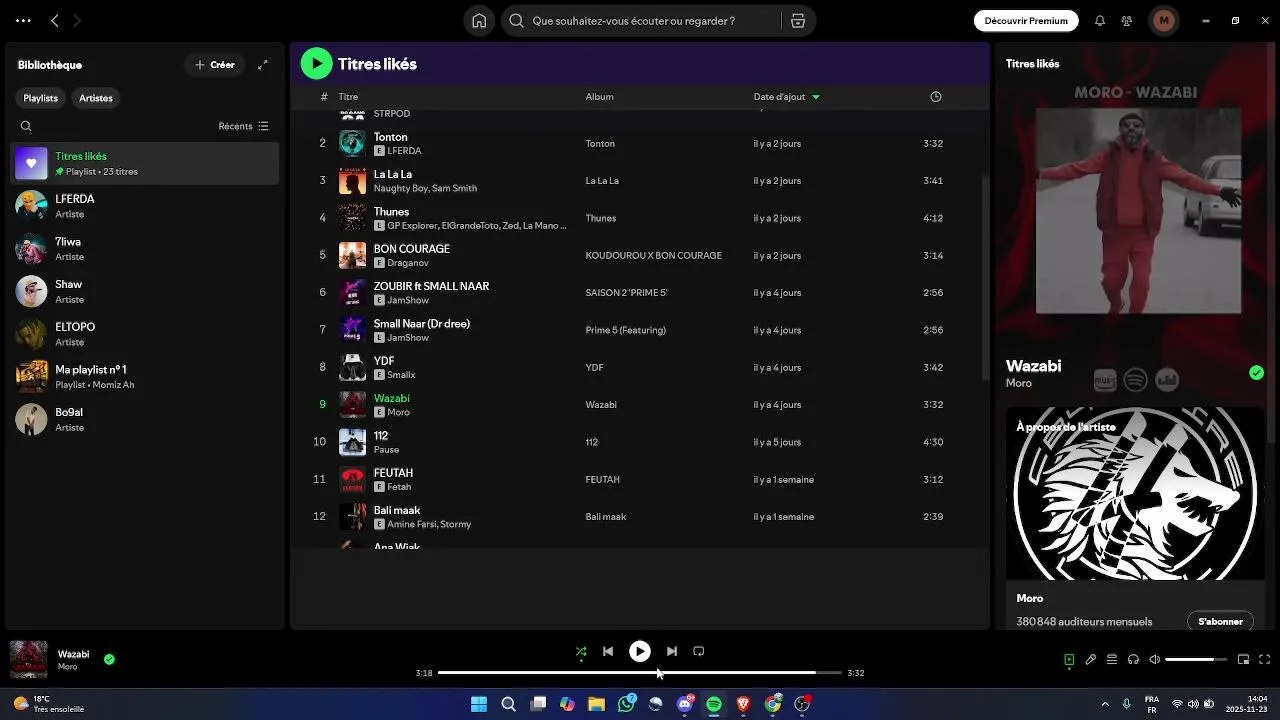The image size is (1280, 720).
Task: Open KOUDOUROU X BON COURAGE album link
Action: 653,255
